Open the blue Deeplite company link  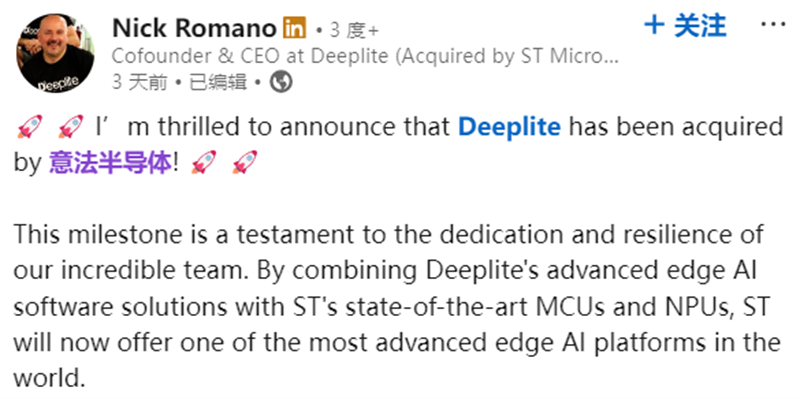[x=509, y=128]
